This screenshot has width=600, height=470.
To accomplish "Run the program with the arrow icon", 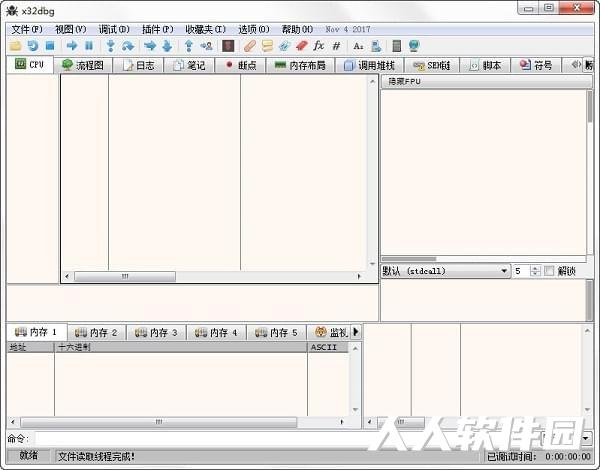I will (x=72, y=46).
